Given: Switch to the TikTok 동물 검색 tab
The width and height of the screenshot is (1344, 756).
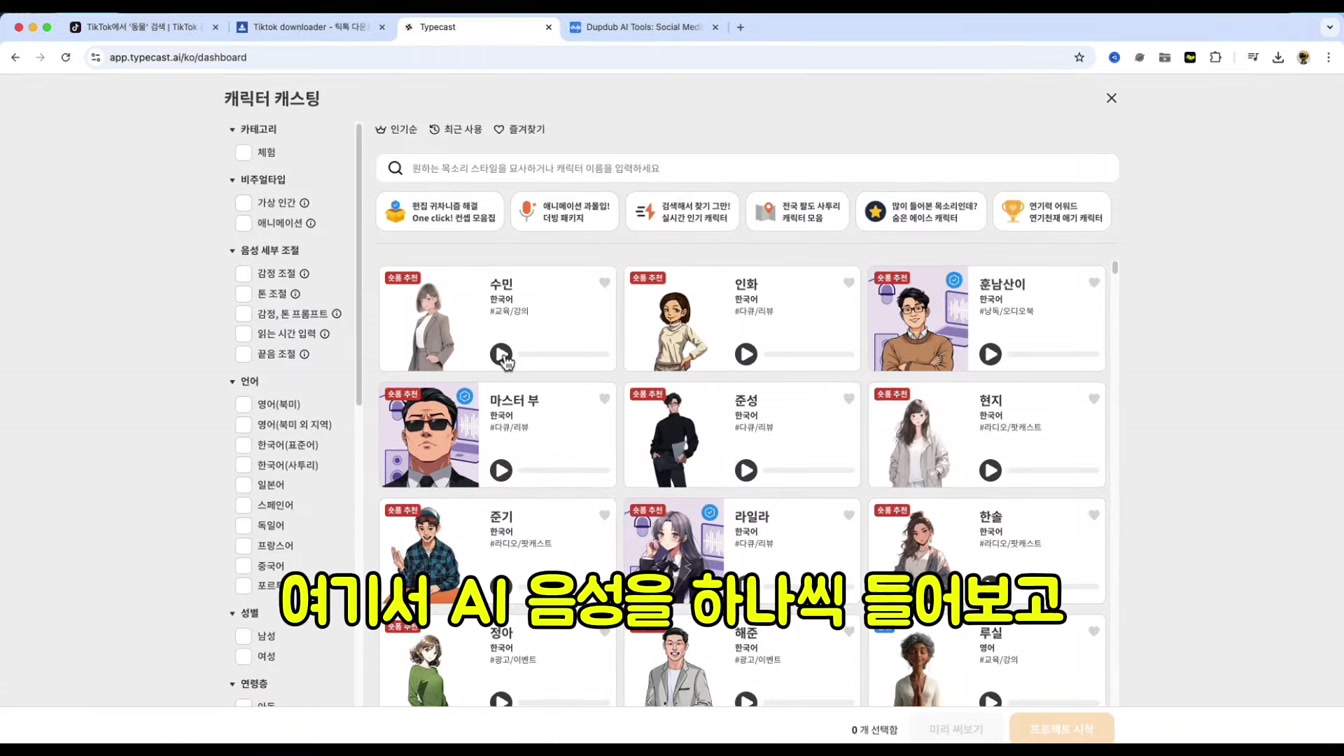Looking at the screenshot, I should click(143, 27).
